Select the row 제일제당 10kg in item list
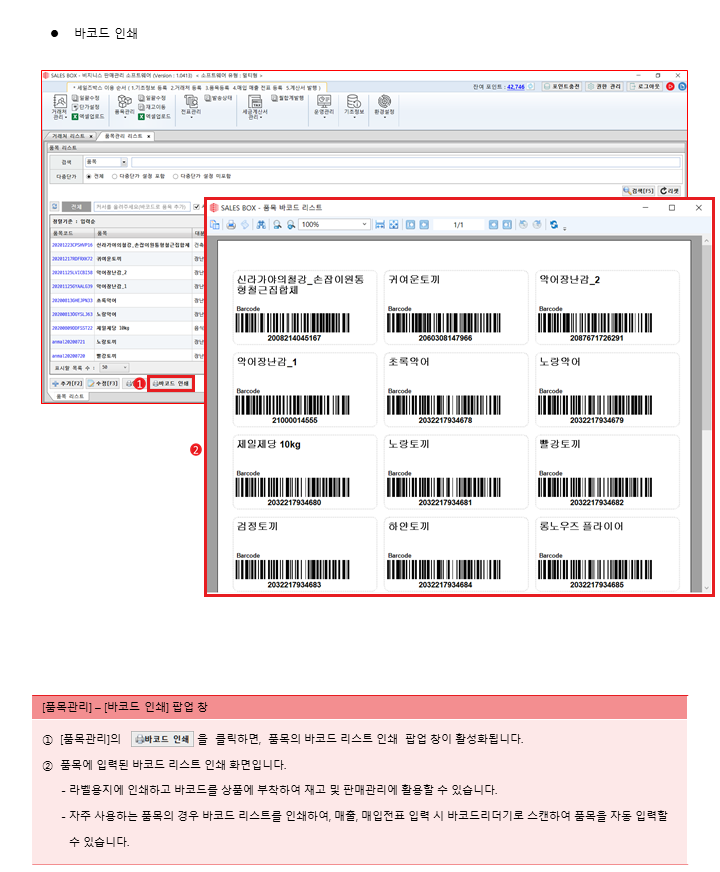 click(128, 328)
